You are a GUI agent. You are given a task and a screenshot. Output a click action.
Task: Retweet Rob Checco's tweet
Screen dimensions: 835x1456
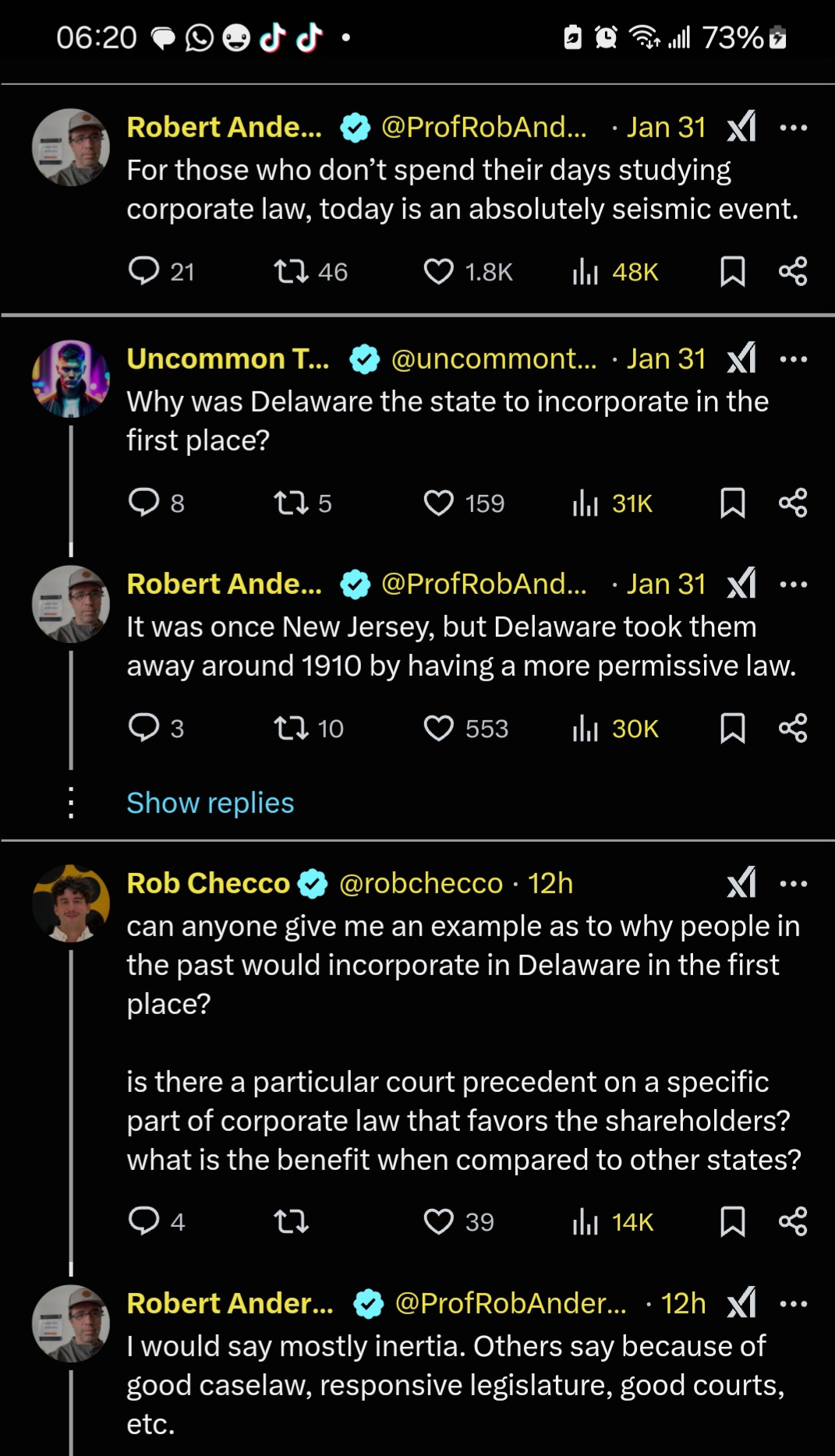(292, 1221)
